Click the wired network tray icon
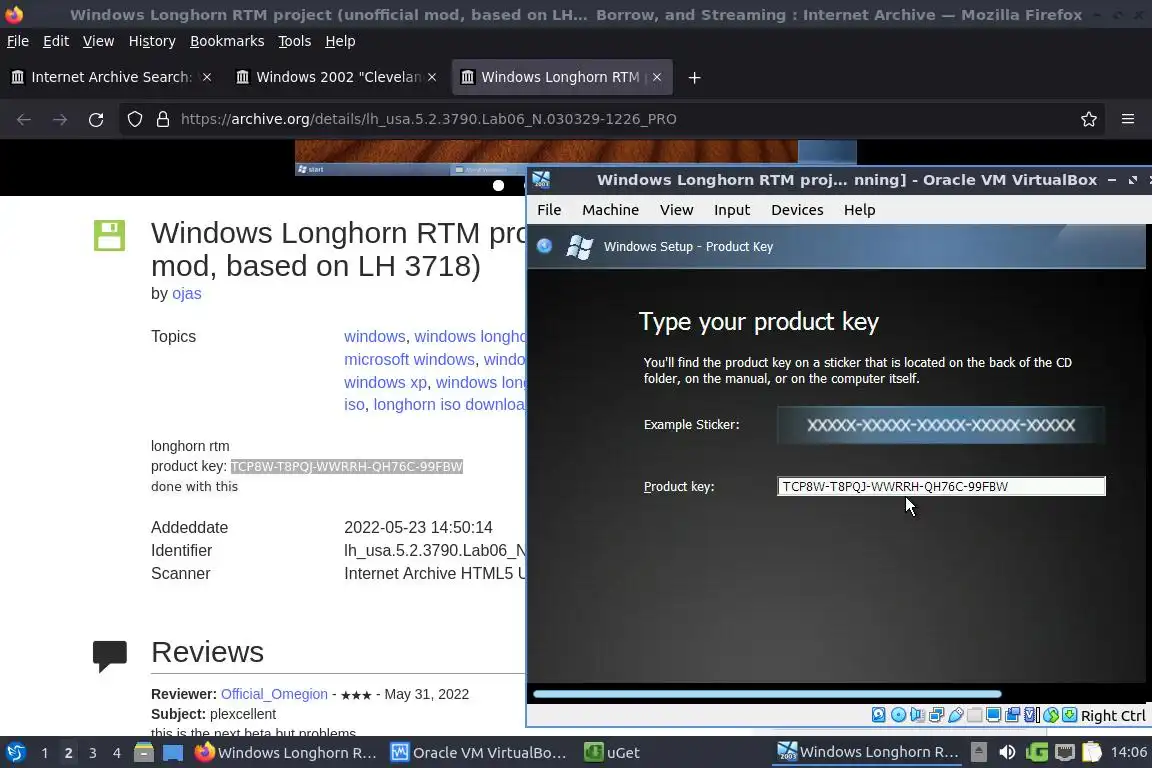The width and height of the screenshot is (1152, 768). [x=1065, y=752]
